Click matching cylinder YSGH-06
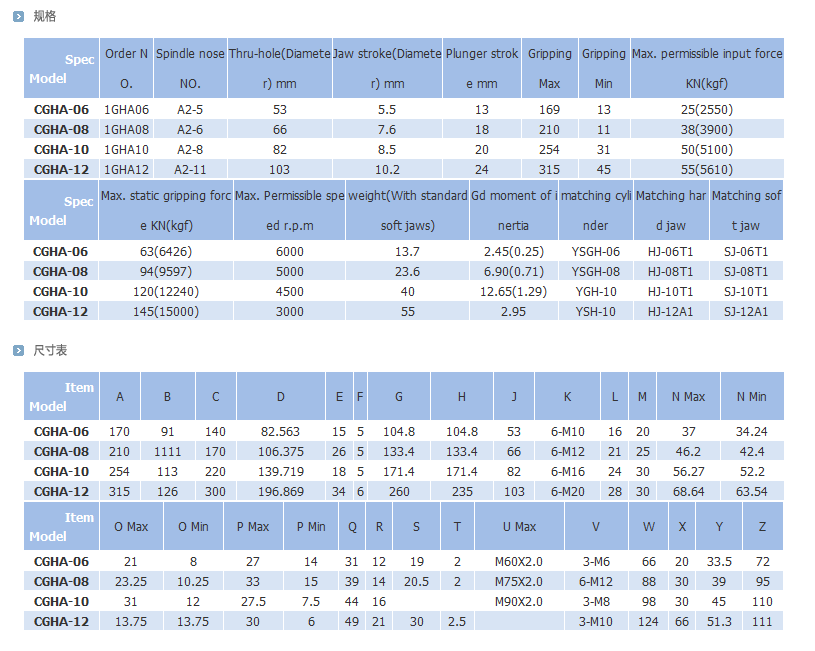This screenshot has height=651, width=815. point(596,252)
